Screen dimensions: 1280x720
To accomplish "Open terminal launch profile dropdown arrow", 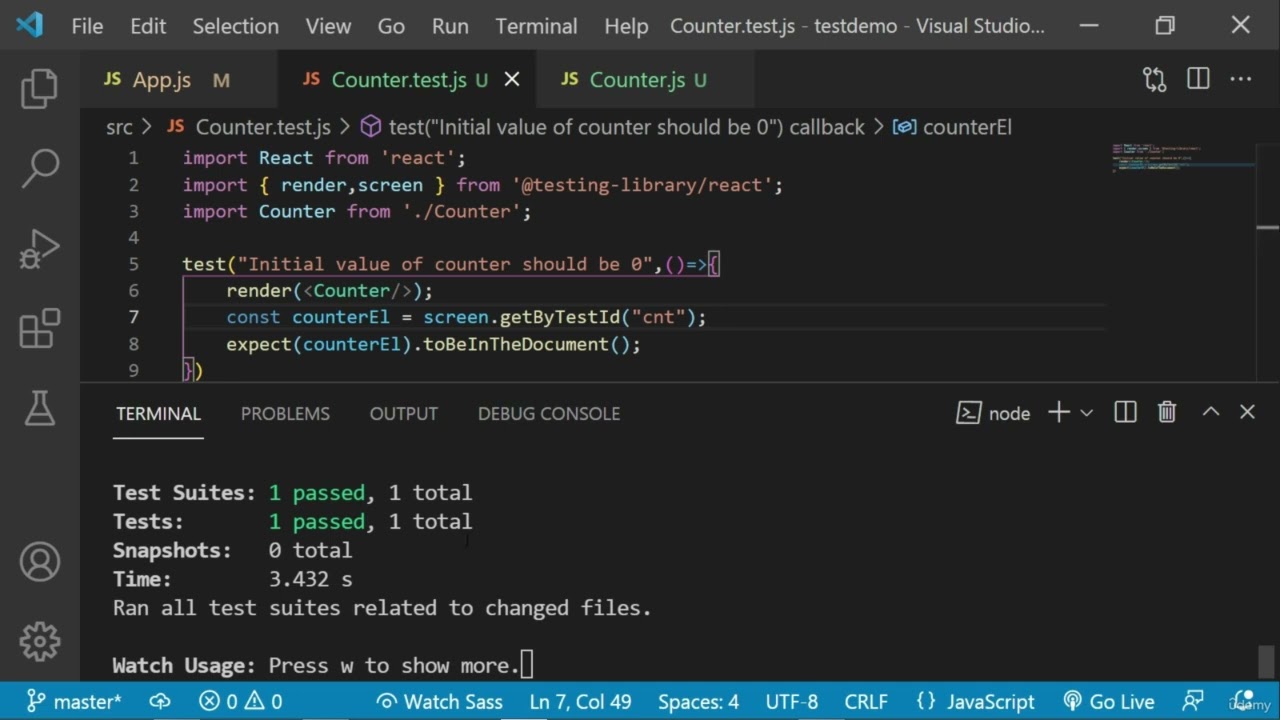I will click(1086, 413).
